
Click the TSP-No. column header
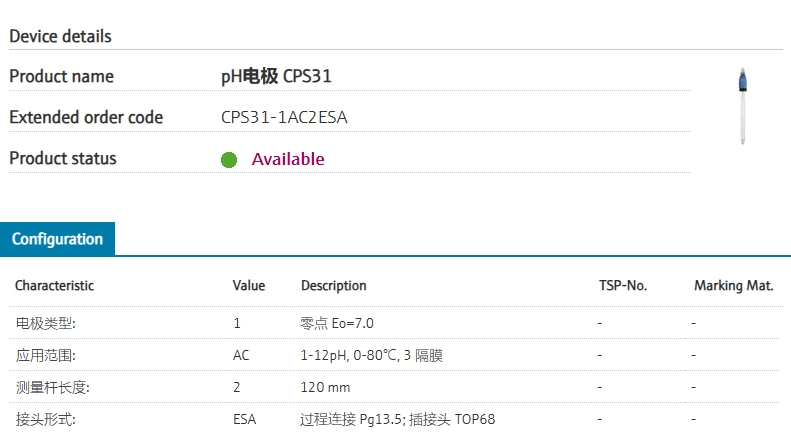622,286
